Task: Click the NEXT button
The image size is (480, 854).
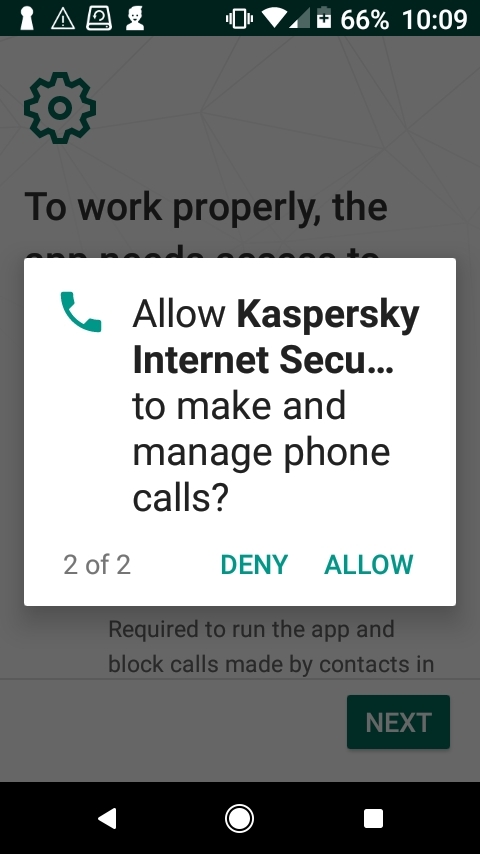Action: [398, 722]
